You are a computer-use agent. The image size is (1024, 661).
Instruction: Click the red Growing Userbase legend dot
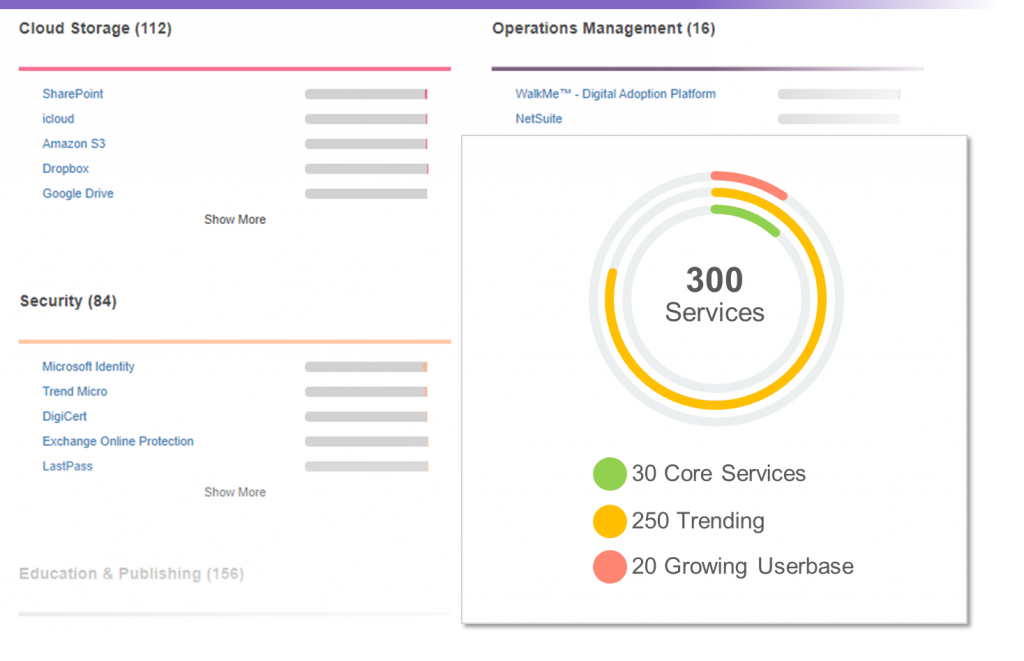pyautogui.click(x=609, y=567)
